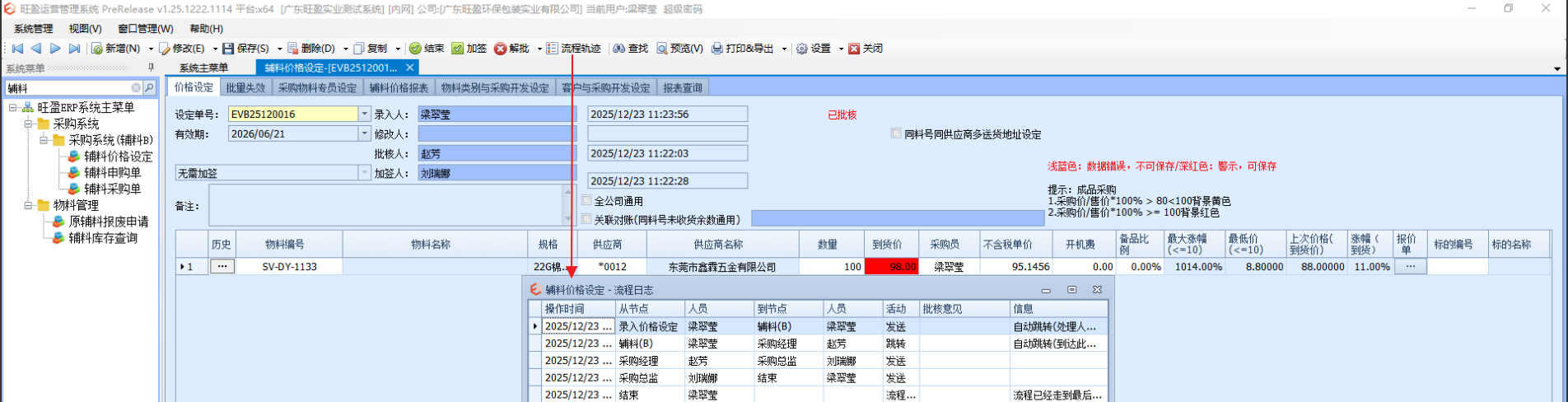Image resolution: width=1568 pixels, height=402 pixels.
Task: Switch to the 辅料价格报表 tab
Action: tap(399, 87)
